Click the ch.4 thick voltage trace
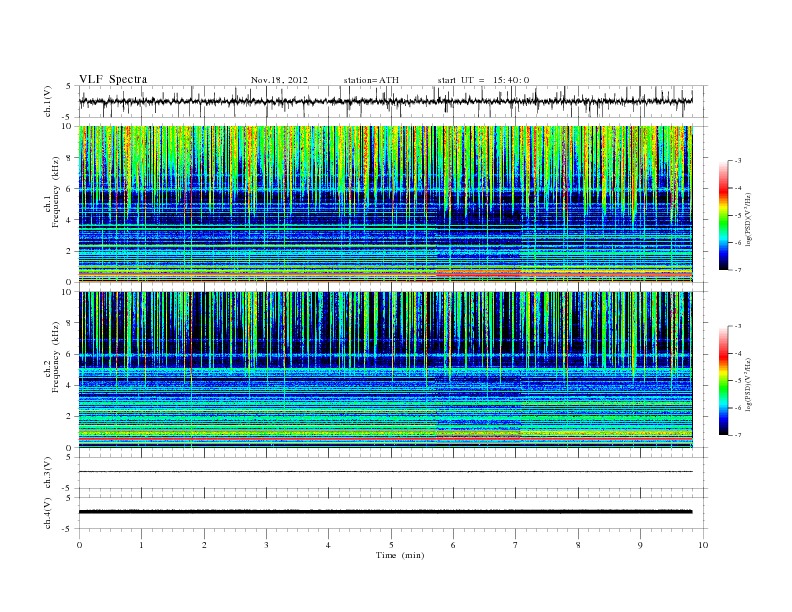The width and height of the screenshot is (792, 612). tap(385, 512)
